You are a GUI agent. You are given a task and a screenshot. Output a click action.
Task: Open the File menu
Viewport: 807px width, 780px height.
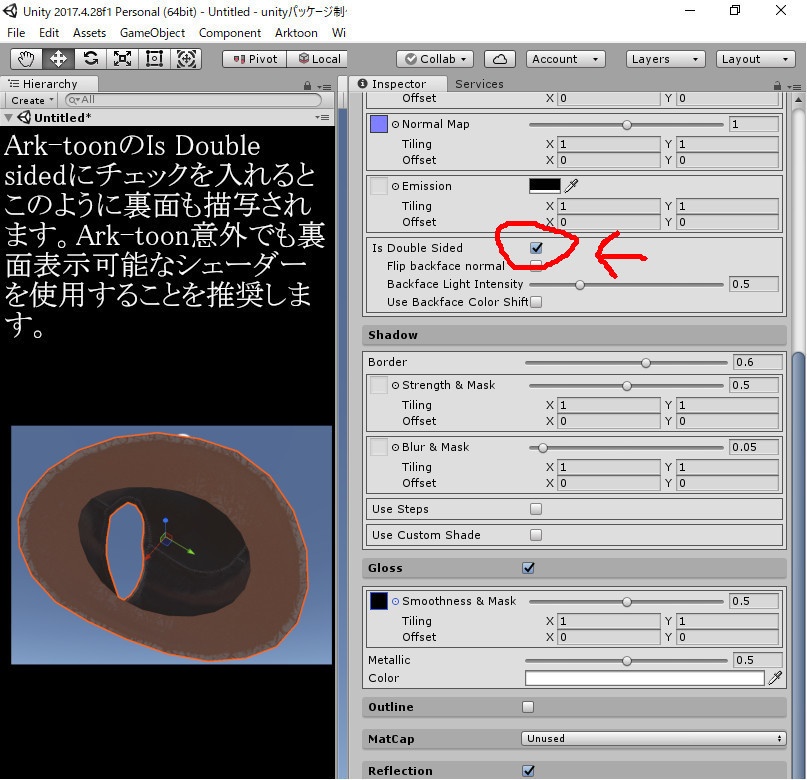click(x=16, y=33)
